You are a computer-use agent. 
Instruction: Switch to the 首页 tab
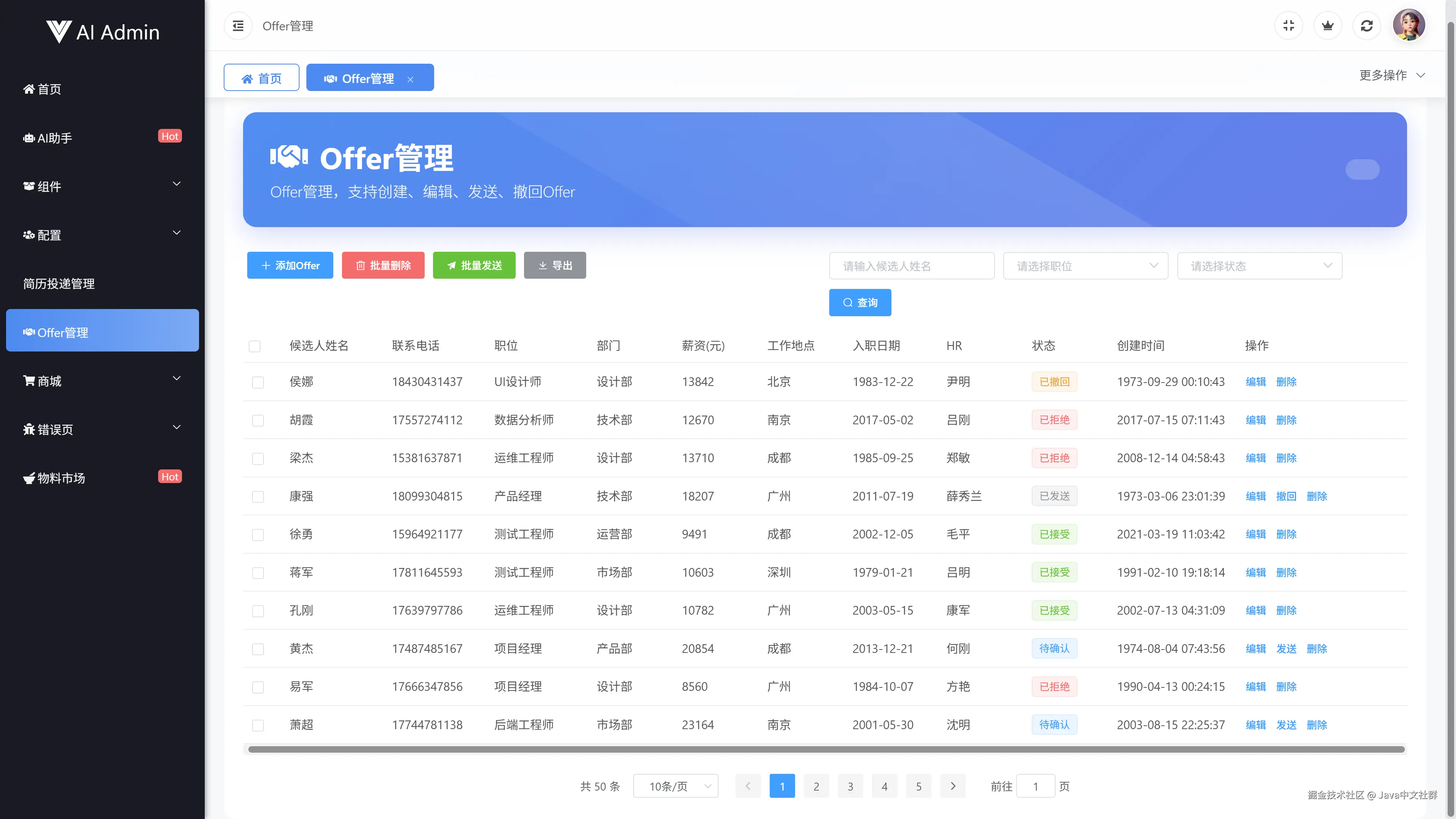261,78
